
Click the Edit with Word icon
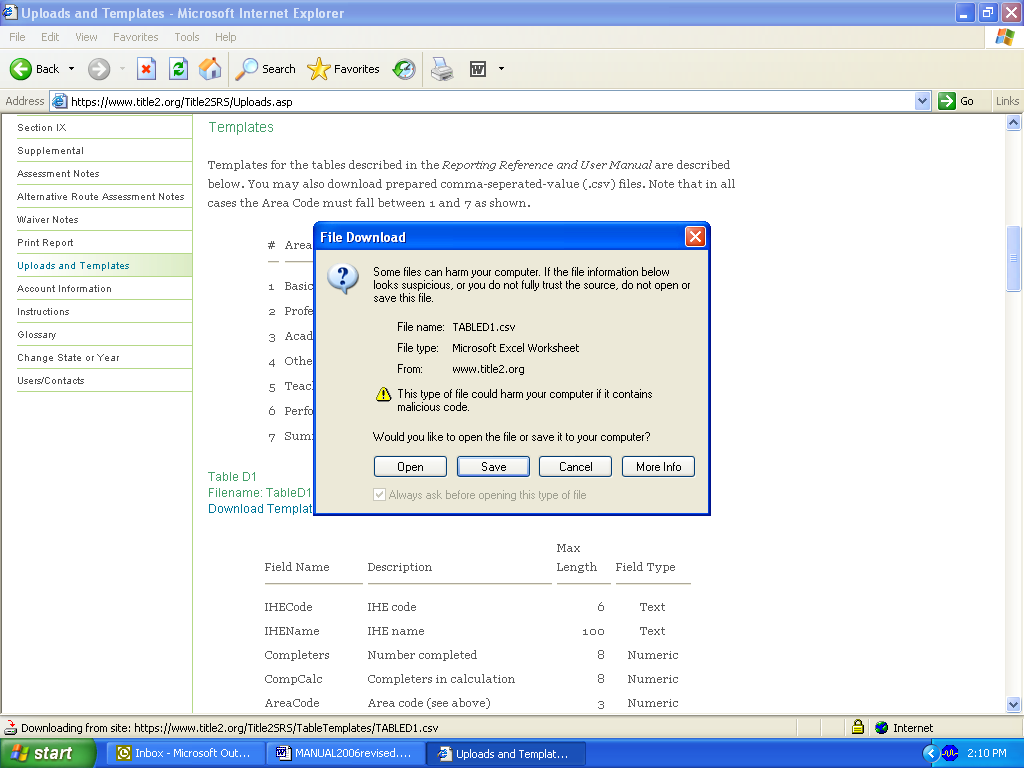[x=478, y=69]
